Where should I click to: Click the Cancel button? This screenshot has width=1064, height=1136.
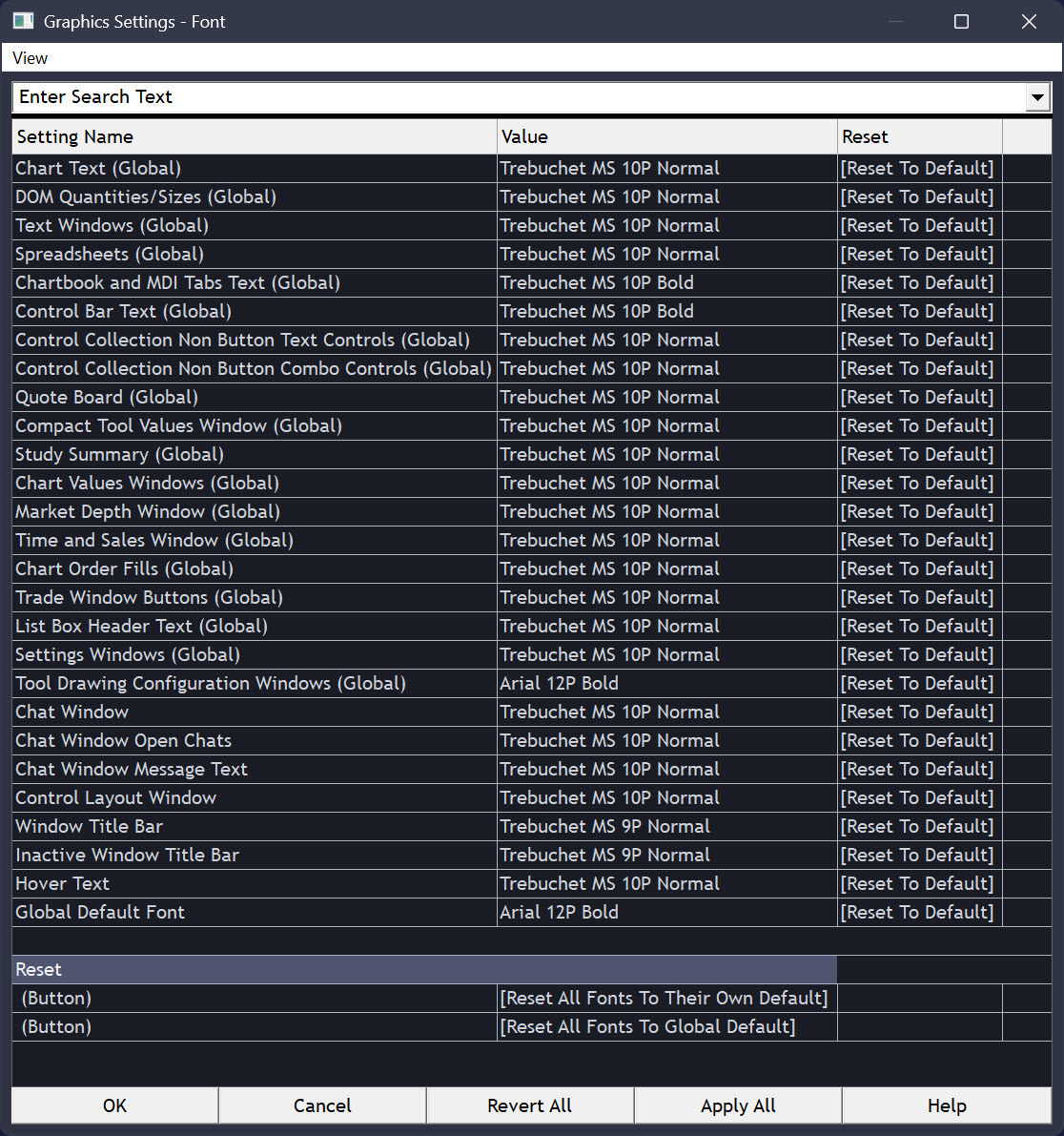(322, 1105)
